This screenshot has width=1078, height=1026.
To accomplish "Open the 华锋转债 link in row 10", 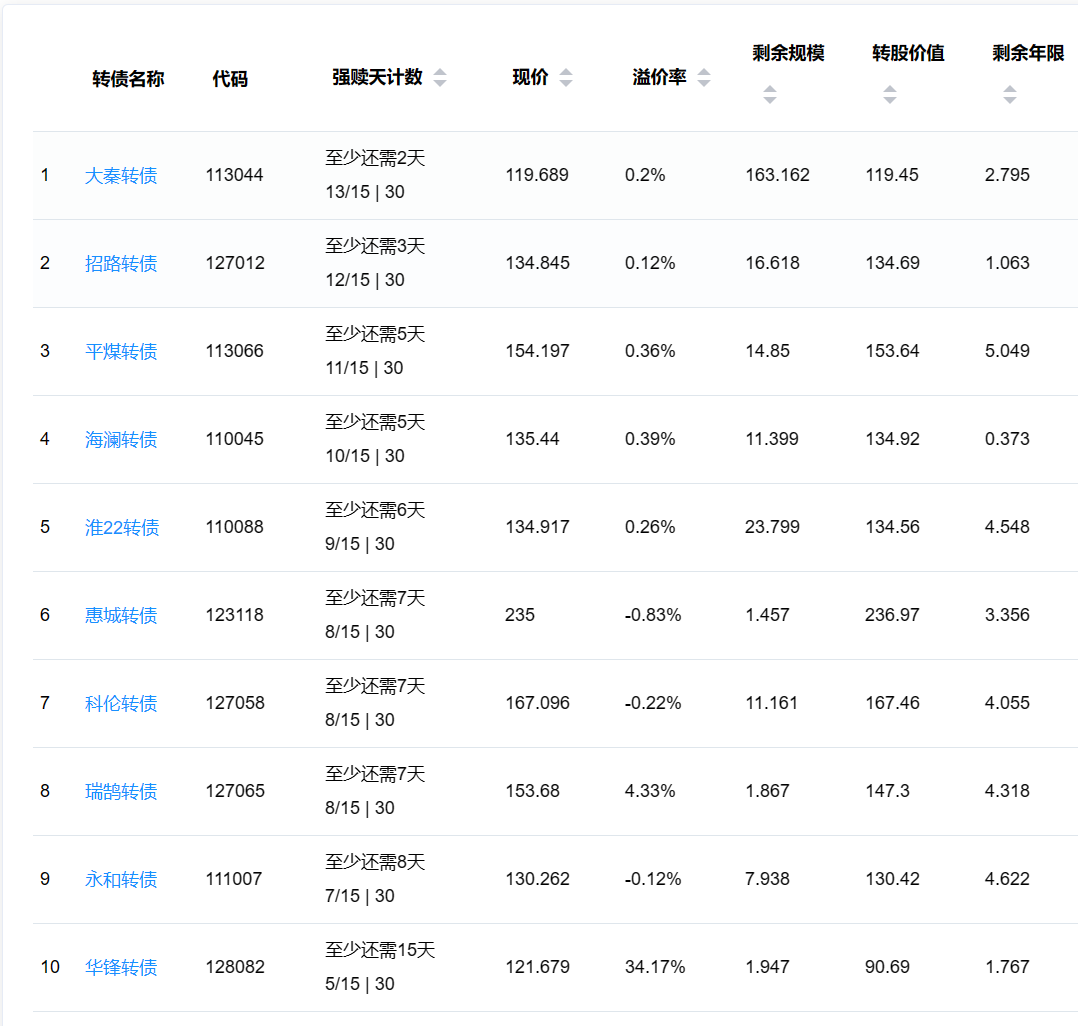I will [x=121, y=968].
